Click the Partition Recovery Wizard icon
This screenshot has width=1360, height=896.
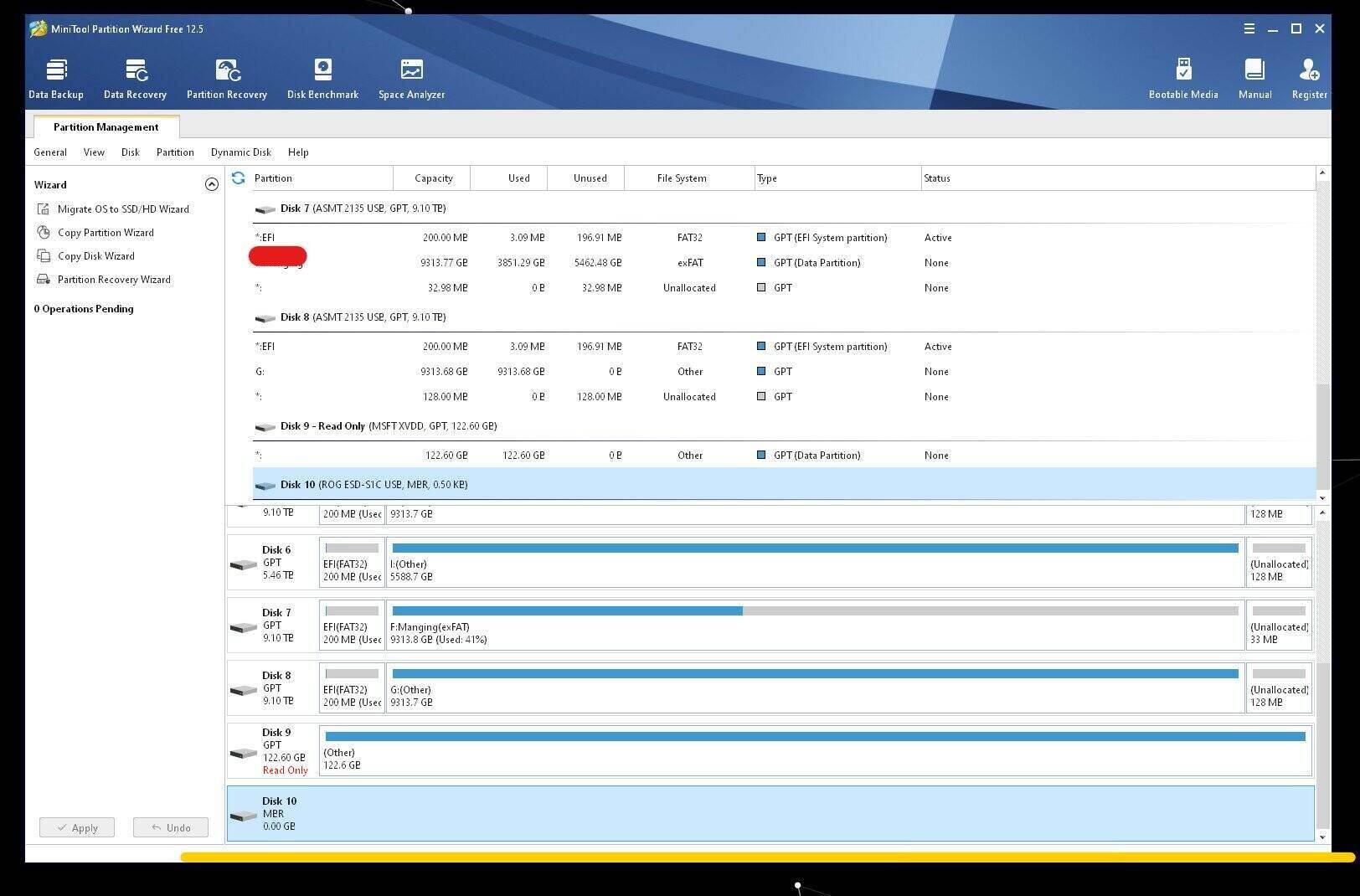44,279
